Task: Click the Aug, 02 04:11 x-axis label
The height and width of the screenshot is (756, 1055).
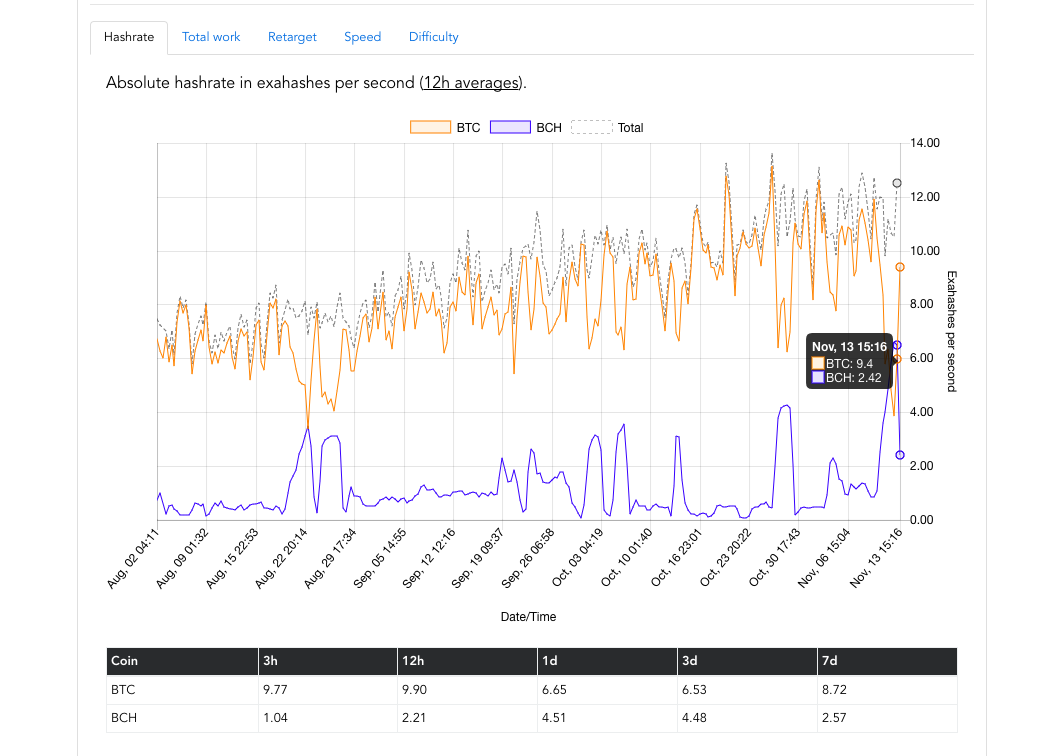Action: pos(133,560)
